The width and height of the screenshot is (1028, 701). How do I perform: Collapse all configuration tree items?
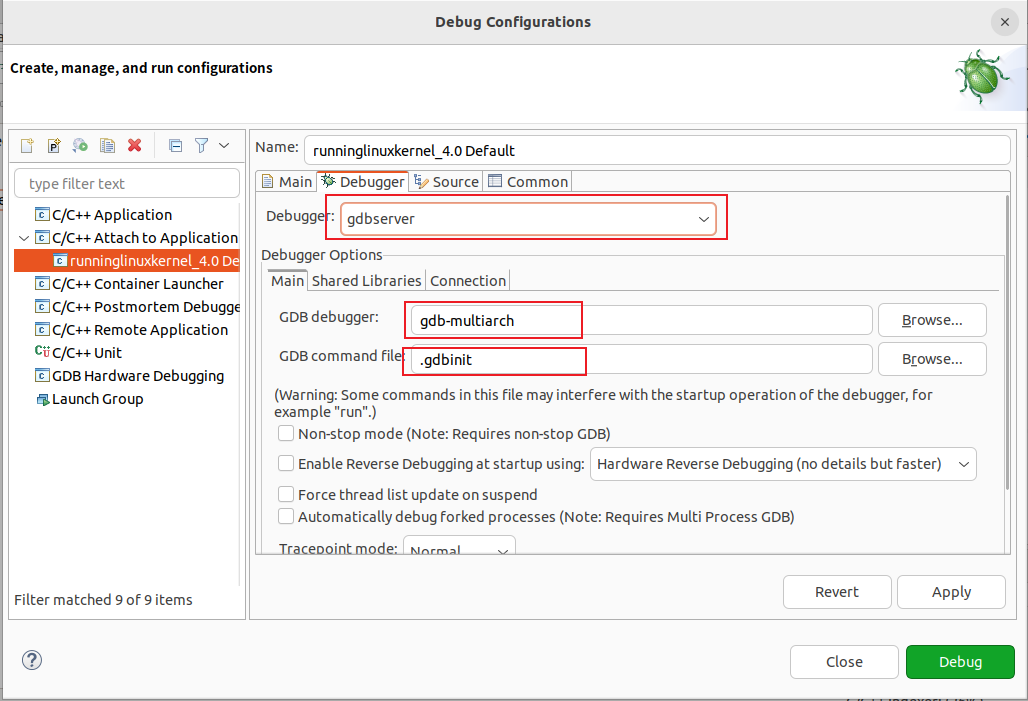pos(175,146)
